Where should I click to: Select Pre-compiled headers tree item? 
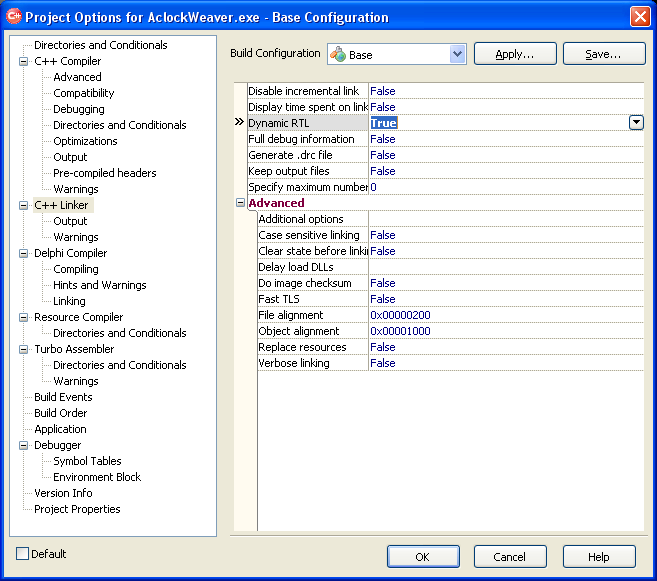[104, 173]
